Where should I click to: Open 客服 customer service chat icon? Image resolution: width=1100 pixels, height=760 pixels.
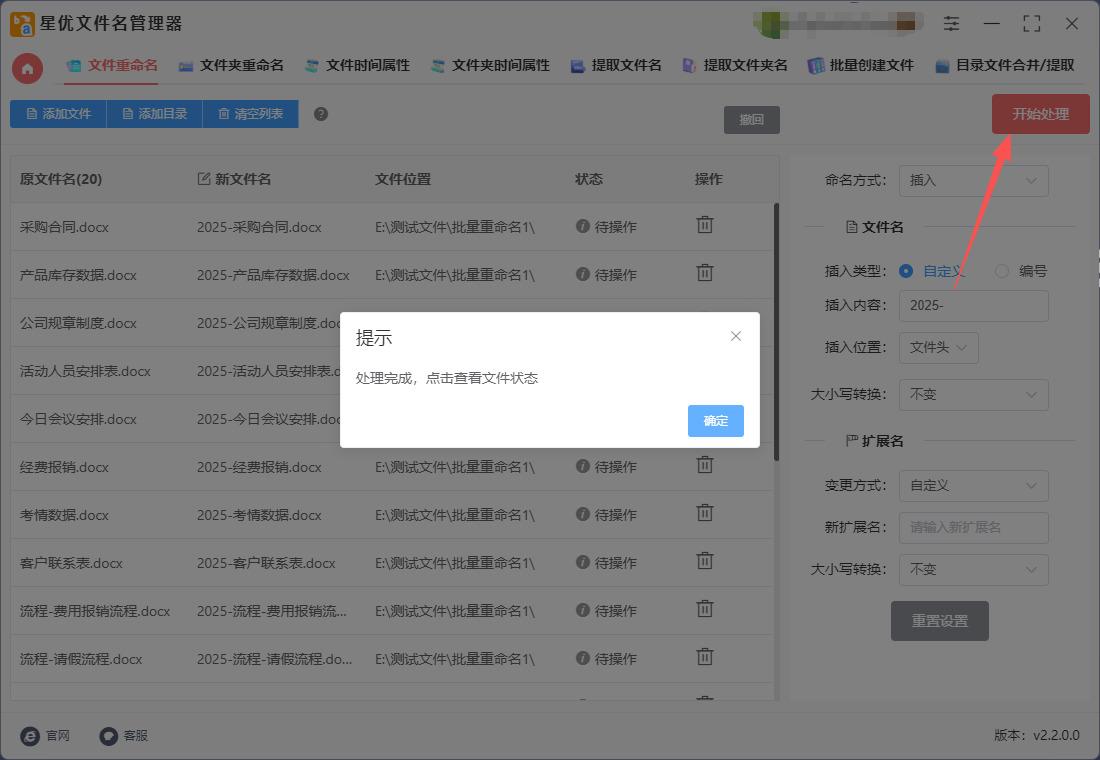coord(109,735)
